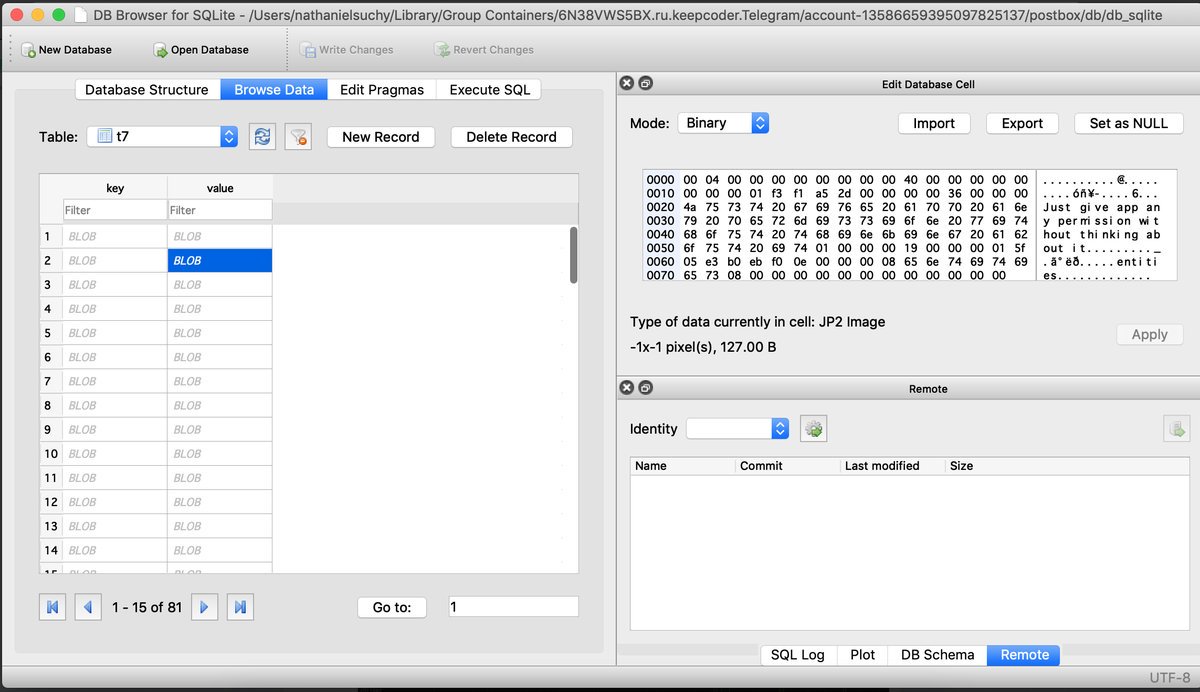This screenshot has height=692, width=1200.
Task: Click the Name column header in Remote
Action: 682,465
